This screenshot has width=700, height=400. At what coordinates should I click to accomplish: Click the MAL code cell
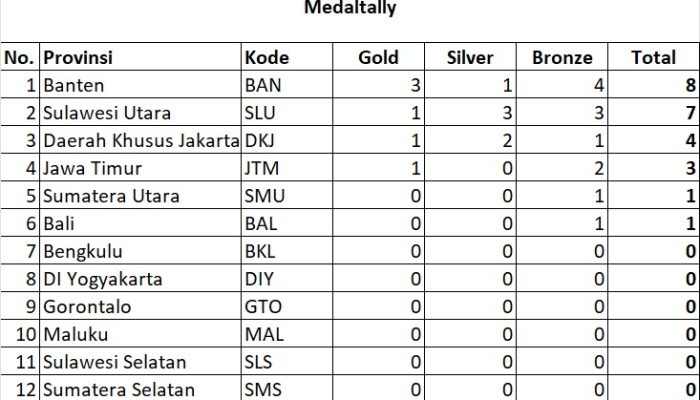click(263, 334)
